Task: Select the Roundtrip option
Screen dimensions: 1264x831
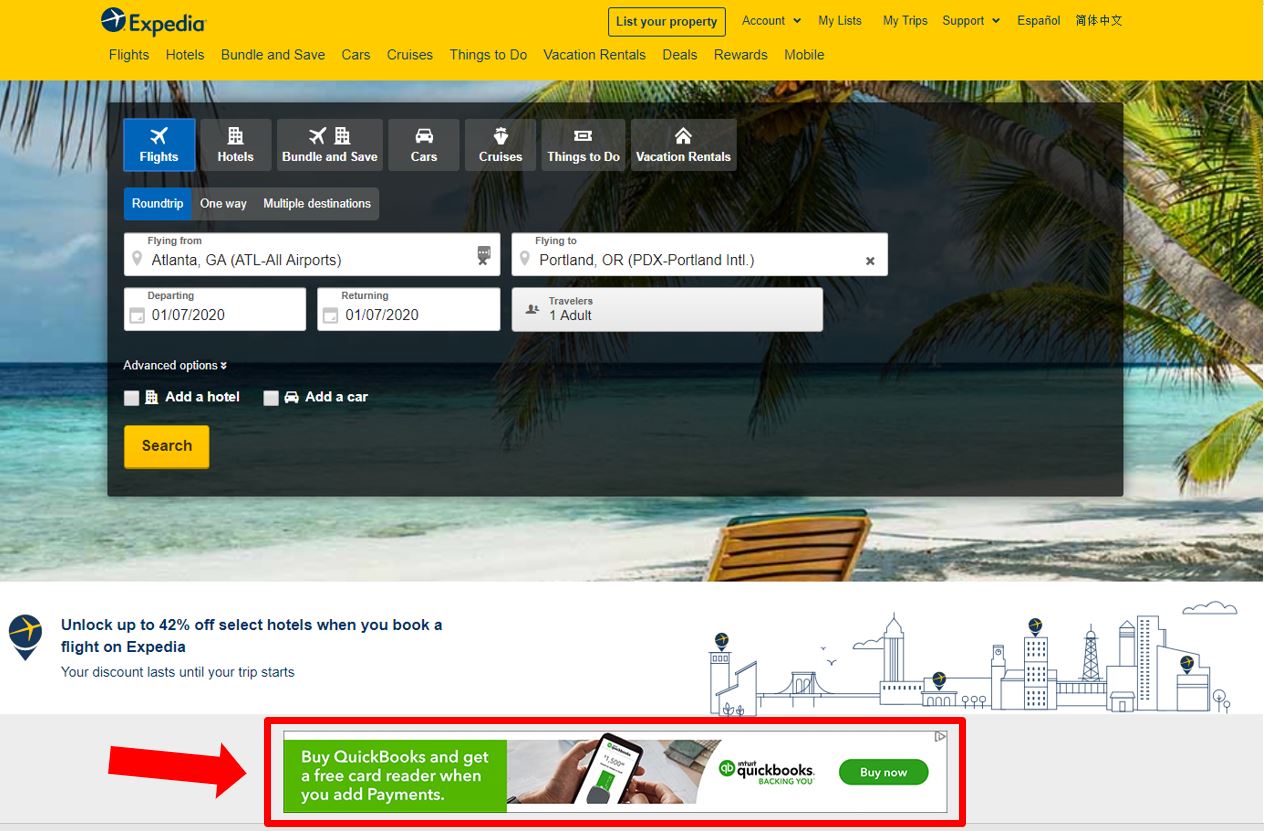Action: 158,204
